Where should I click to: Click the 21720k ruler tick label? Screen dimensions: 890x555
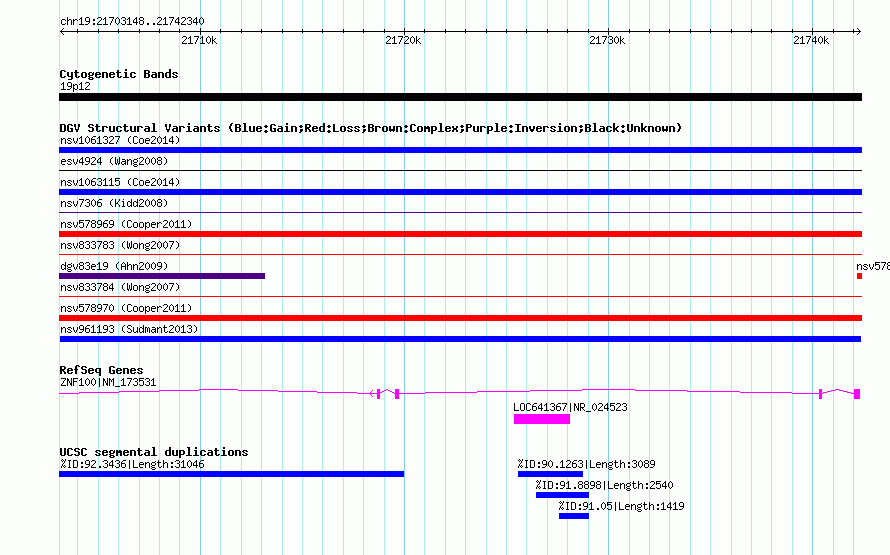coord(403,40)
